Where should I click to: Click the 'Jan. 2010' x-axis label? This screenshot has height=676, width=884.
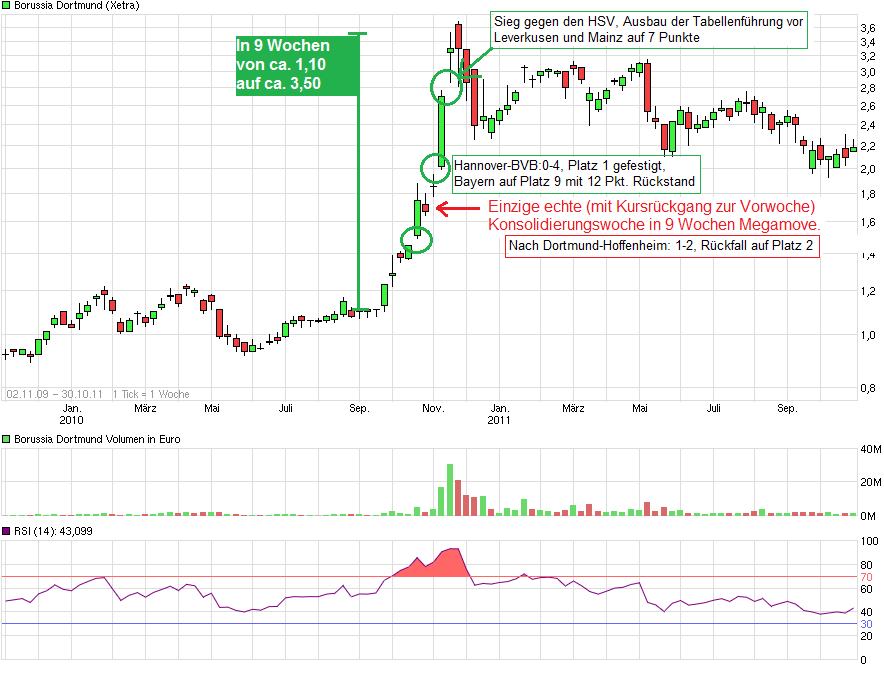click(72, 414)
